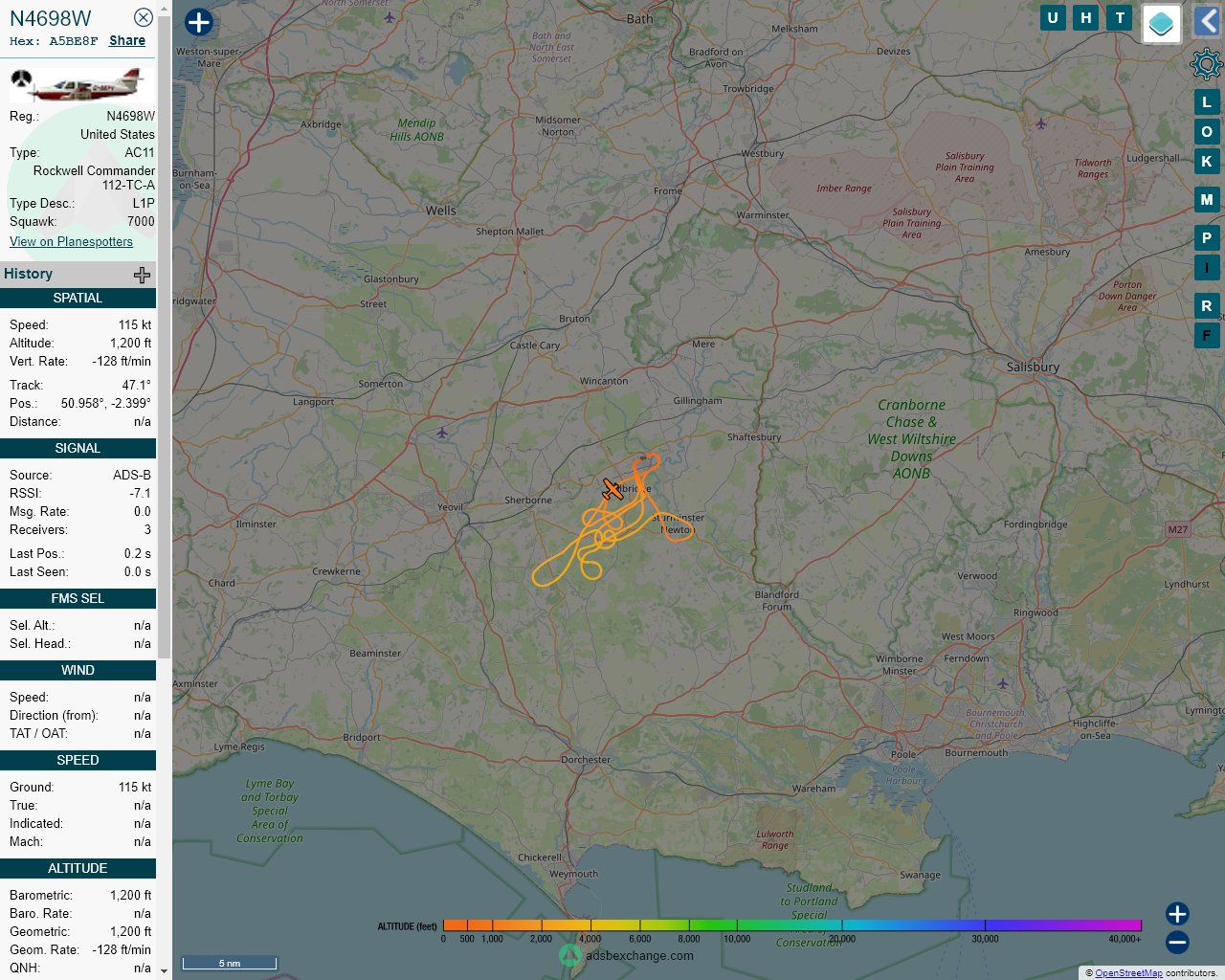Toggle the L side button
Viewport: 1225px width, 980px height.
1207,101
